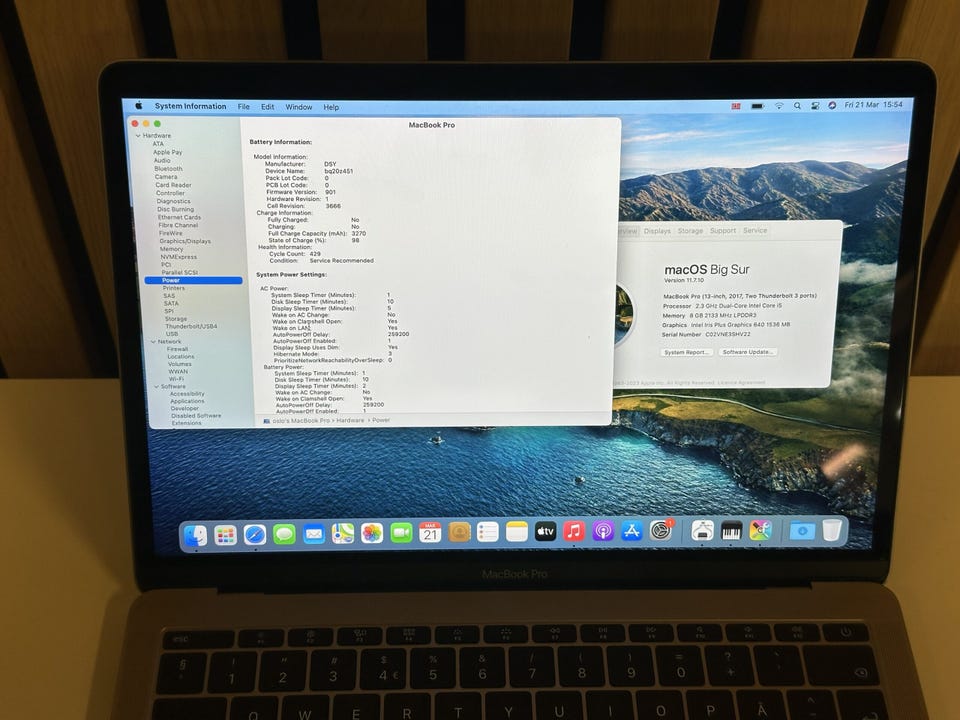This screenshot has width=960, height=720.
Task: Switch to the Support tab
Action: [x=722, y=231]
